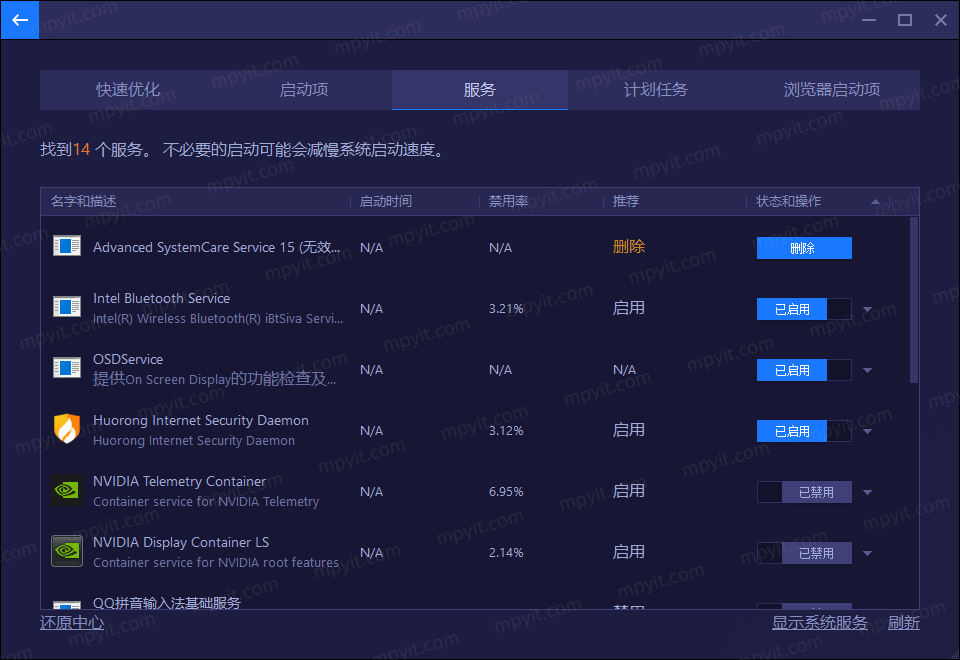The height and width of the screenshot is (660, 960).
Task: Toggle OSDService 已启用 switch
Action: click(804, 370)
